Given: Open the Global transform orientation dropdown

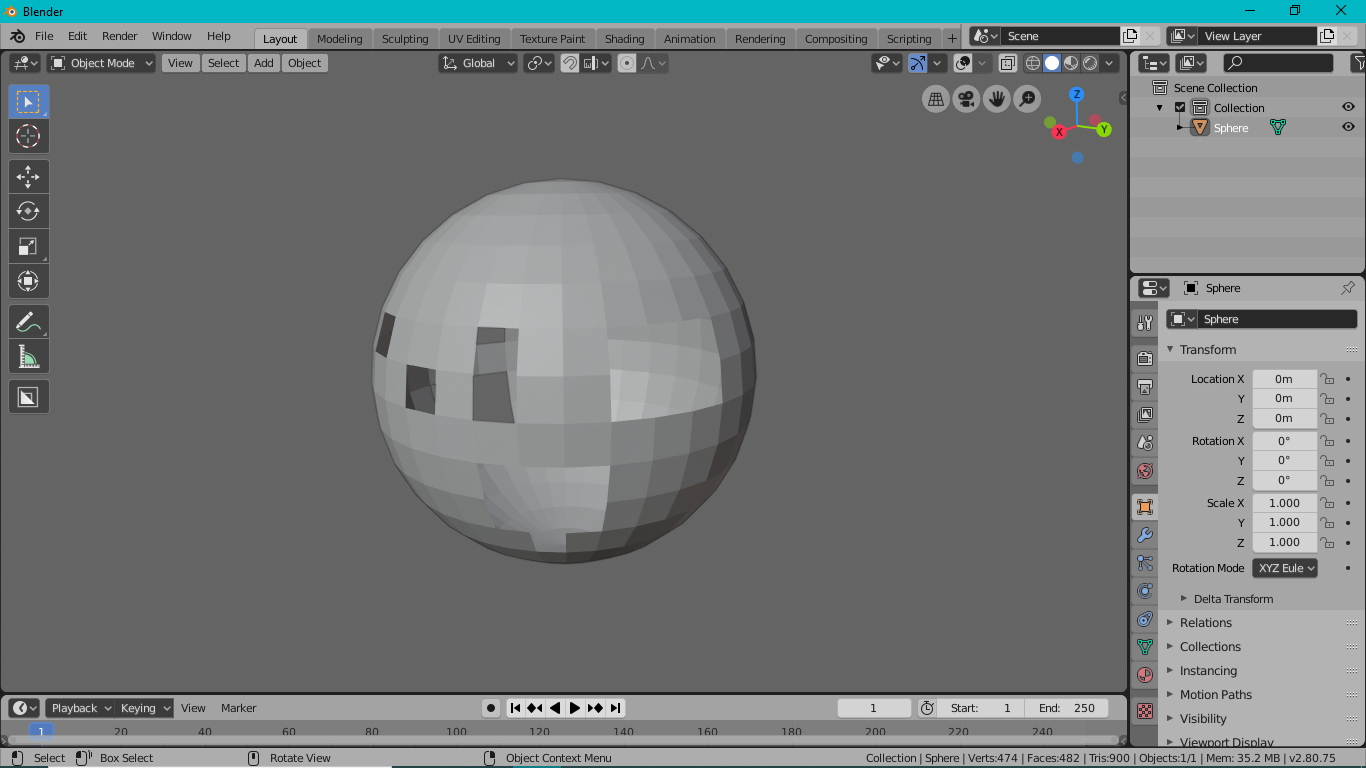Looking at the screenshot, I should point(478,63).
